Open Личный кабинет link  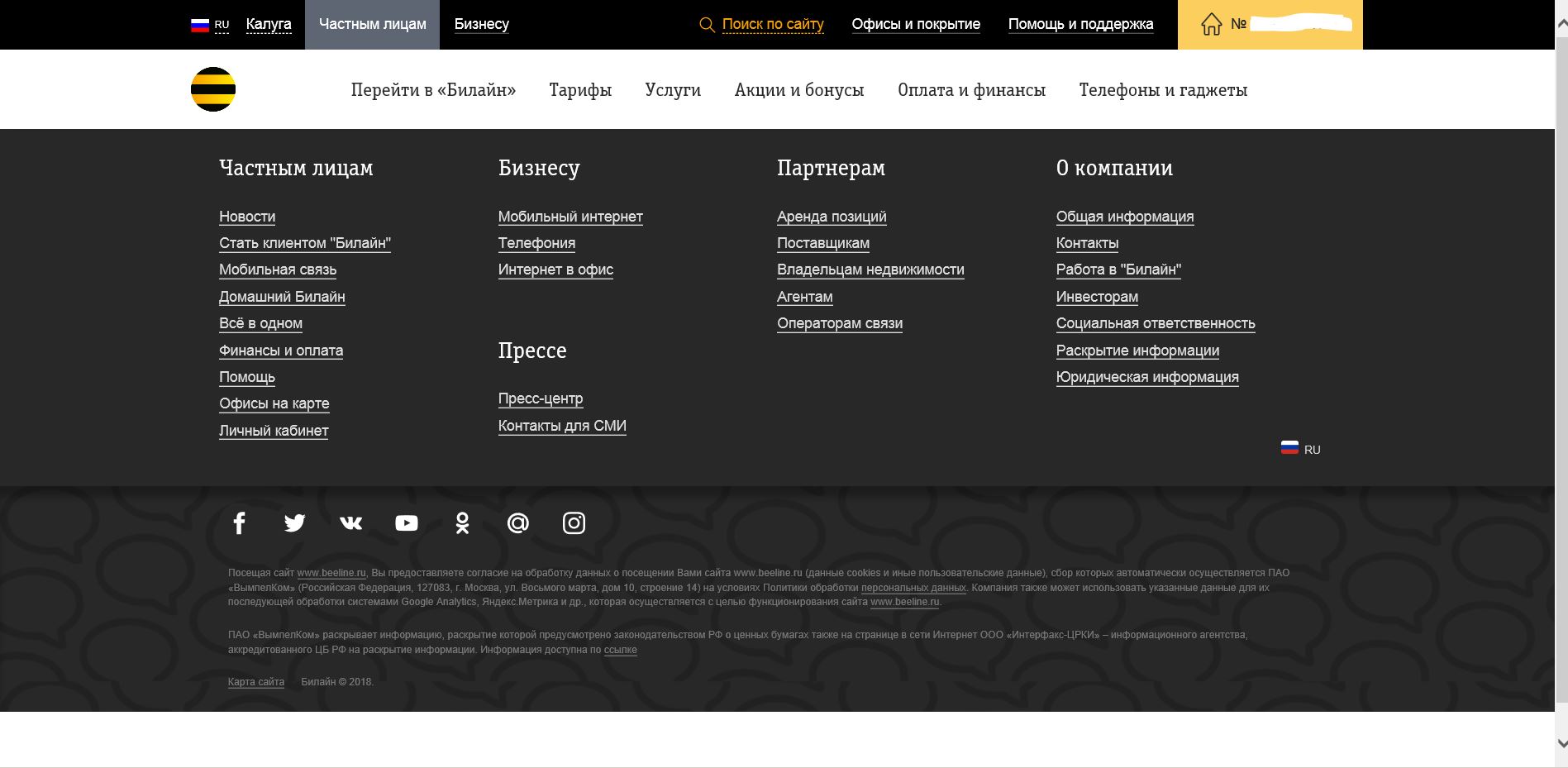[274, 431]
